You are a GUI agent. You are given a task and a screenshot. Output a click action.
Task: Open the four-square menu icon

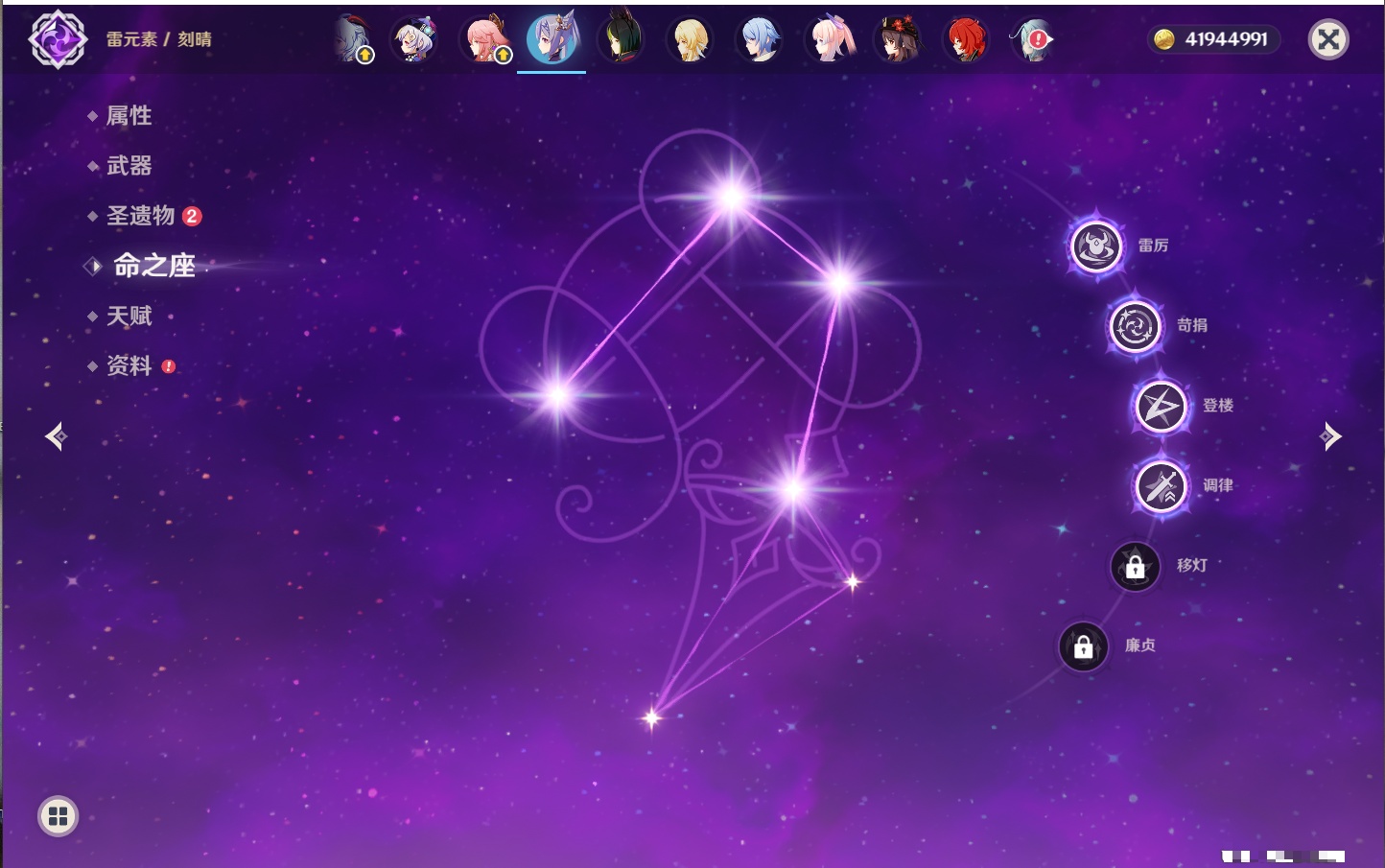58,816
